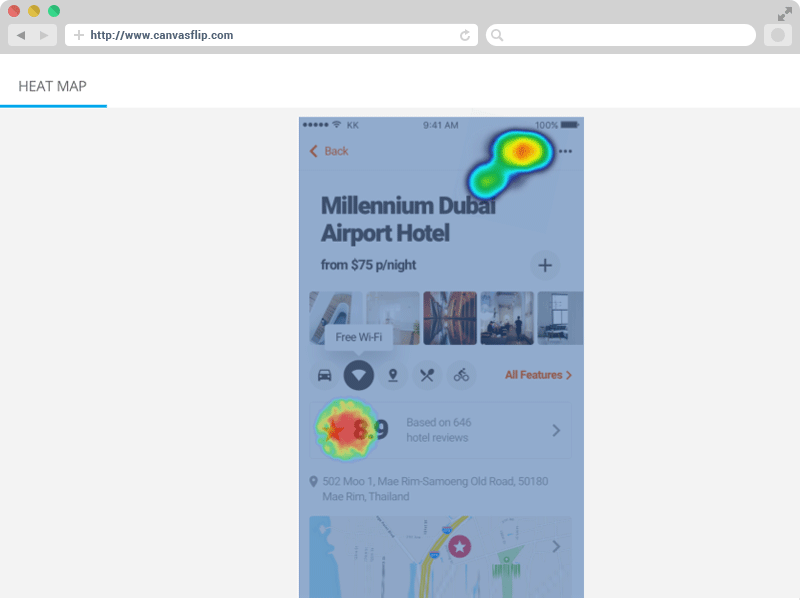The height and width of the screenshot is (600, 800).
Task: Open the All Features link
Action: [538, 375]
